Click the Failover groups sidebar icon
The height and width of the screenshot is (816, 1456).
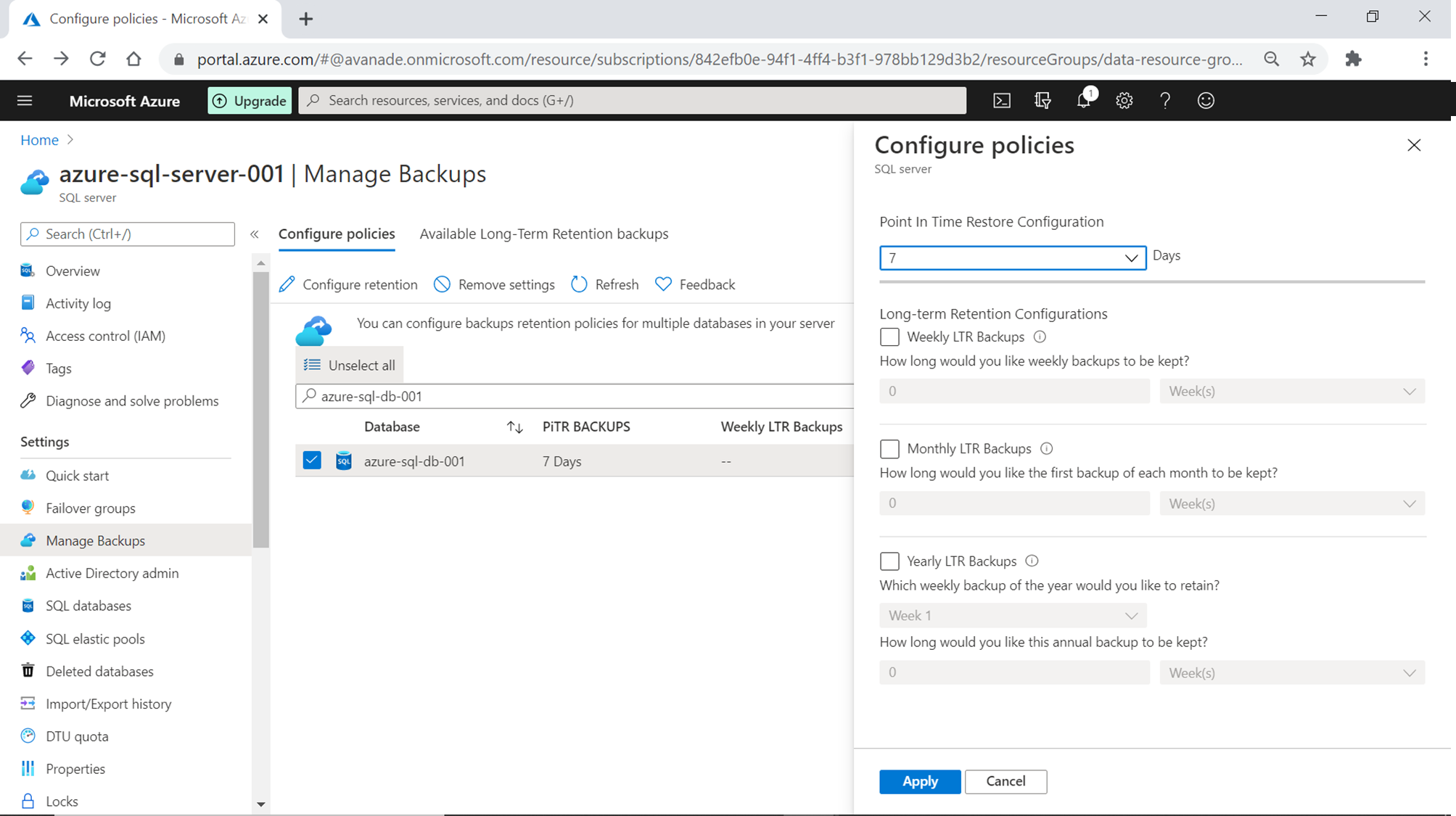[x=28, y=508]
